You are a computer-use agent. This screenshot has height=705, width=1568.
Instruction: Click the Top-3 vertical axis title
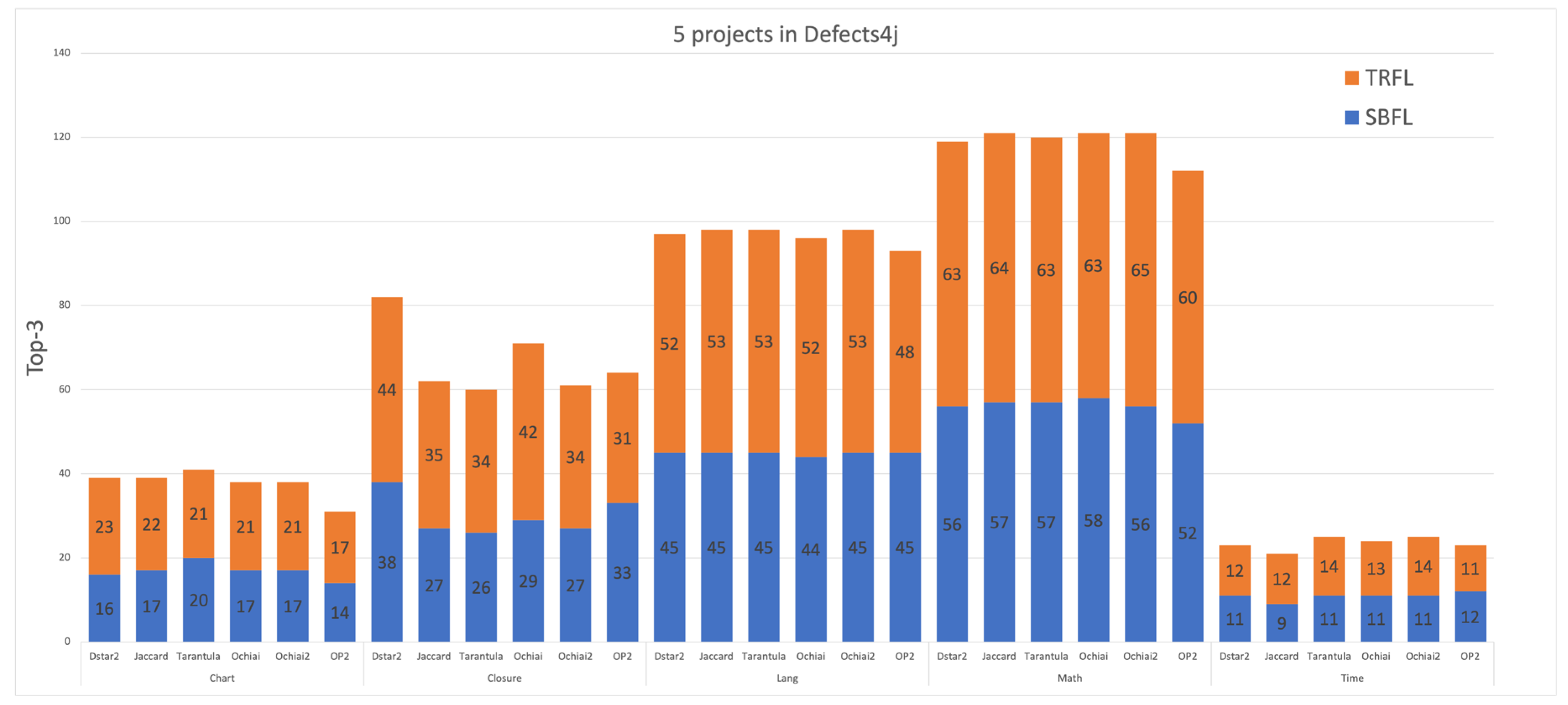(x=35, y=347)
